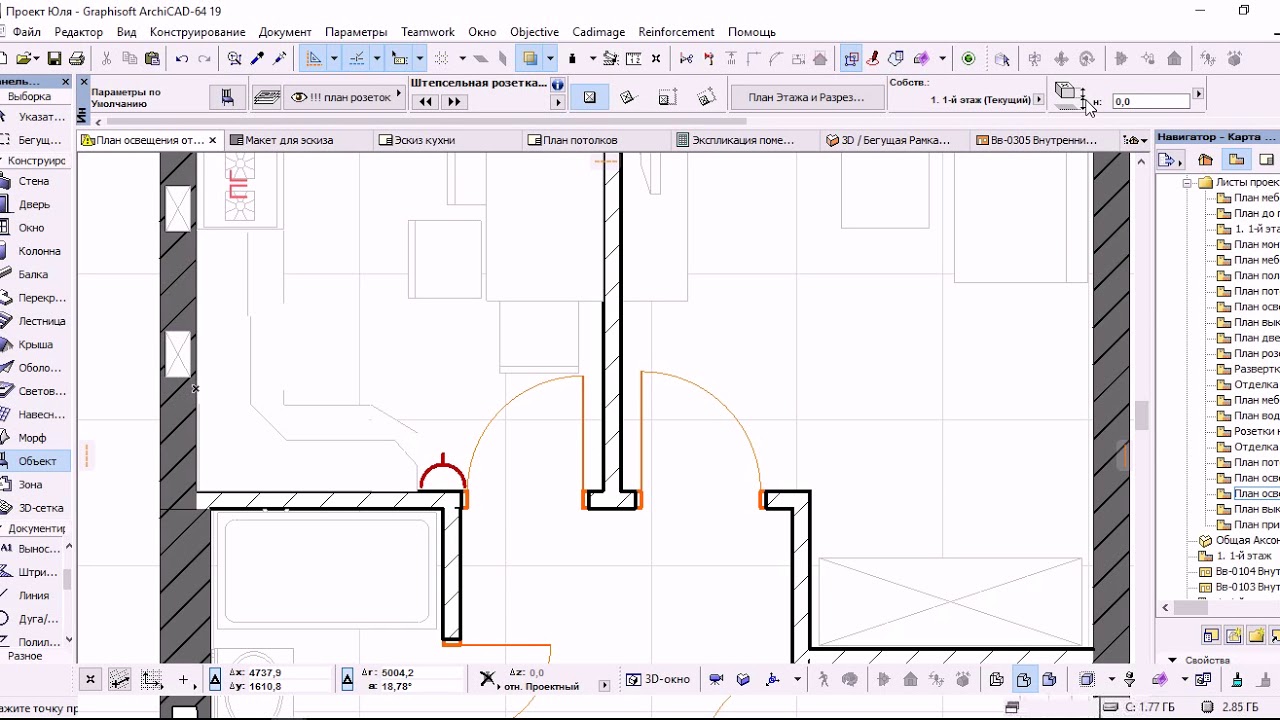Toggle the green circle teamwork indicator
1280x720 pixels.
(x=968, y=59)
